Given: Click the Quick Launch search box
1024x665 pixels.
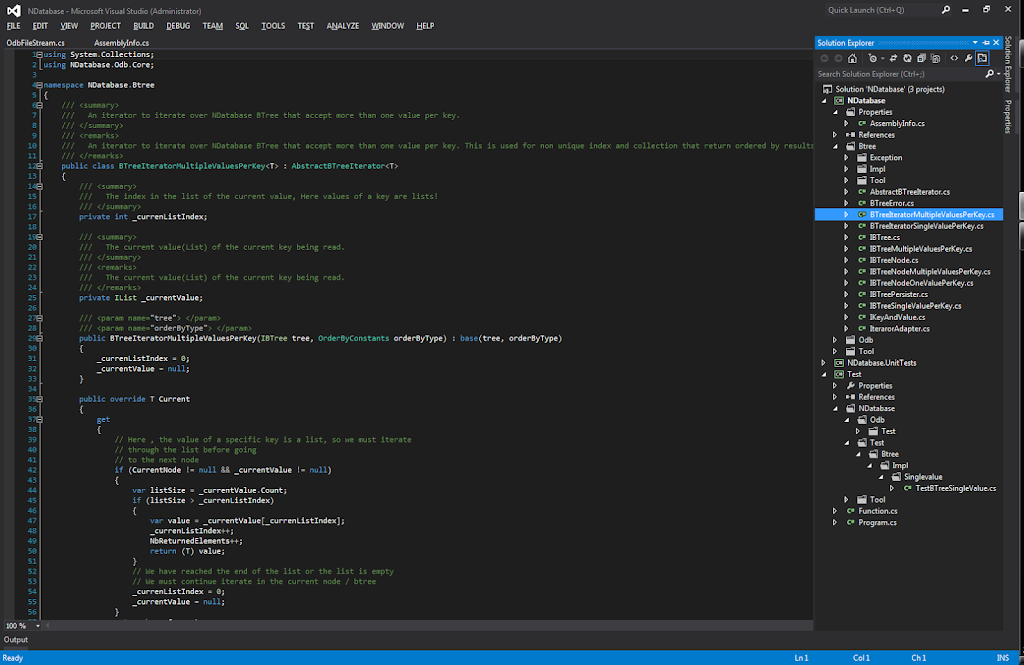Looking at the screenshot, I should coord(880,9).
